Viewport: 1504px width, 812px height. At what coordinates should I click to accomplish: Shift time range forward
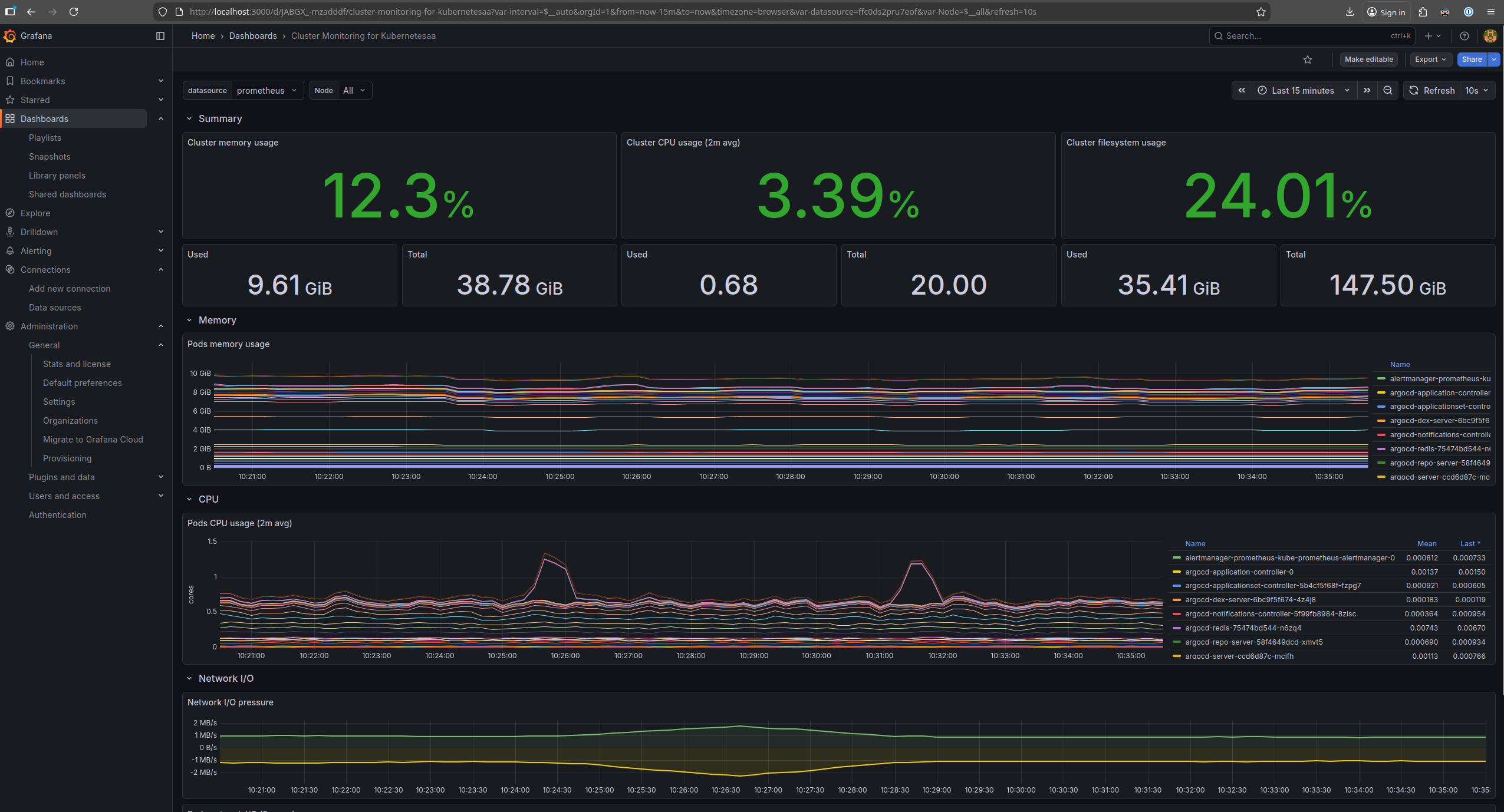click(1366, 90)
